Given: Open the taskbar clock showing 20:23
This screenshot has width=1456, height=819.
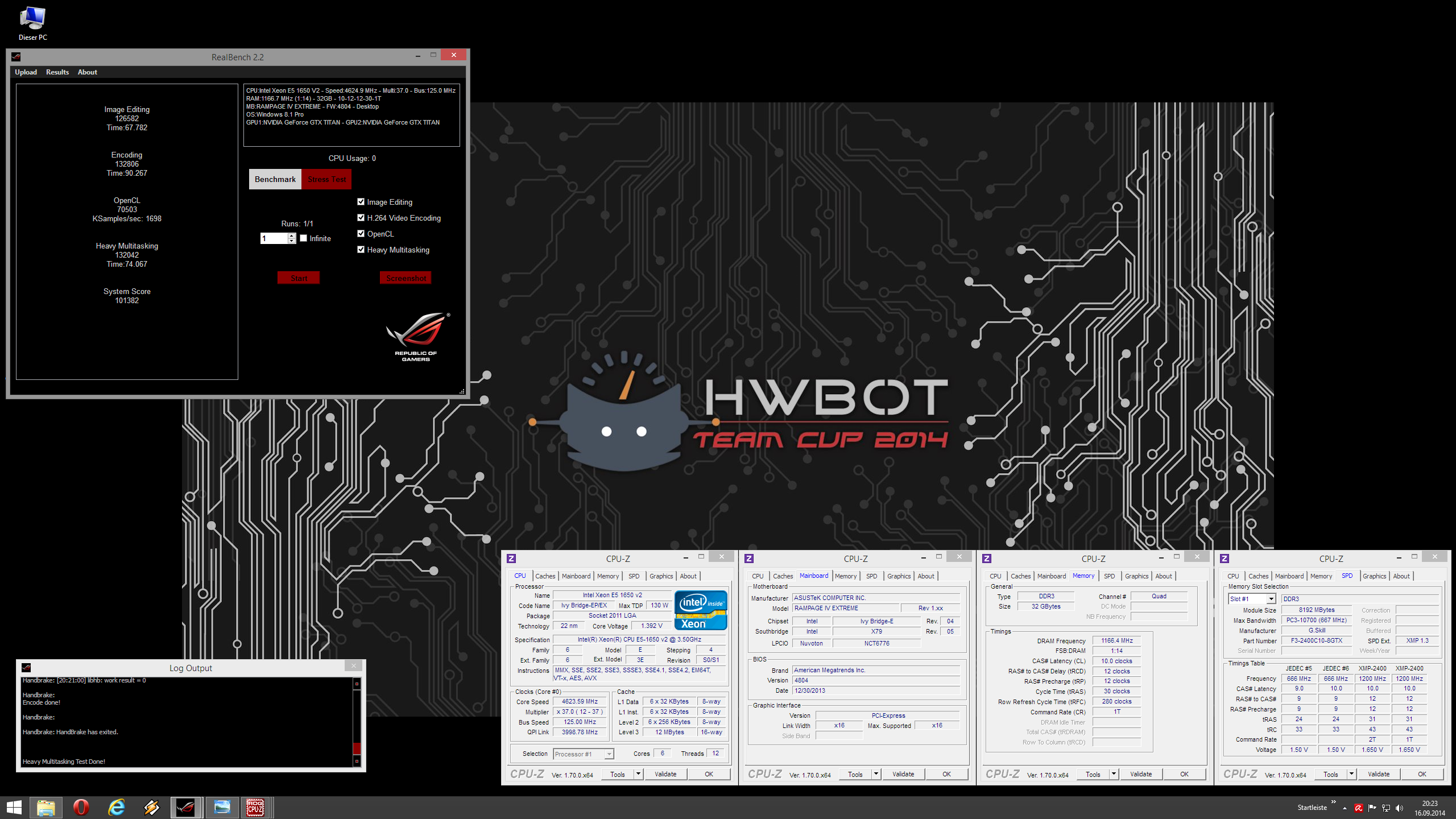Looking at the screenshot, I should click(1430, 808).
